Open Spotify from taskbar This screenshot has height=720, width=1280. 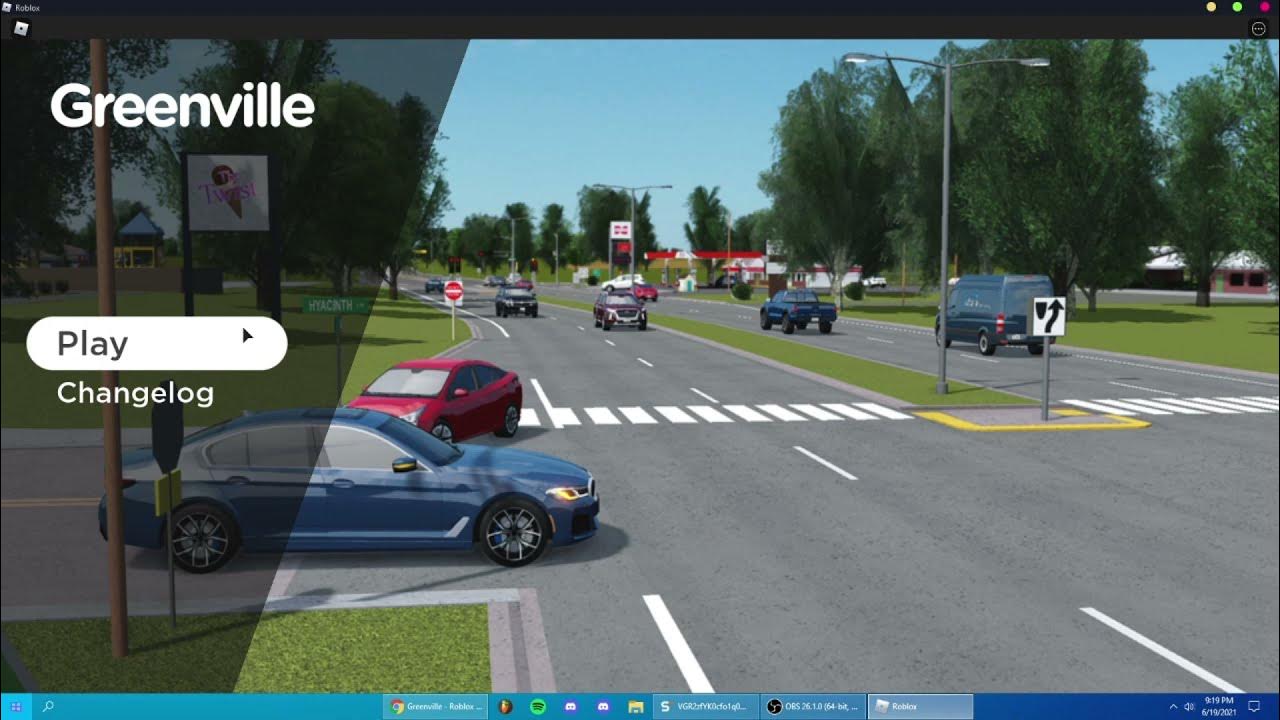coord(538,707)
